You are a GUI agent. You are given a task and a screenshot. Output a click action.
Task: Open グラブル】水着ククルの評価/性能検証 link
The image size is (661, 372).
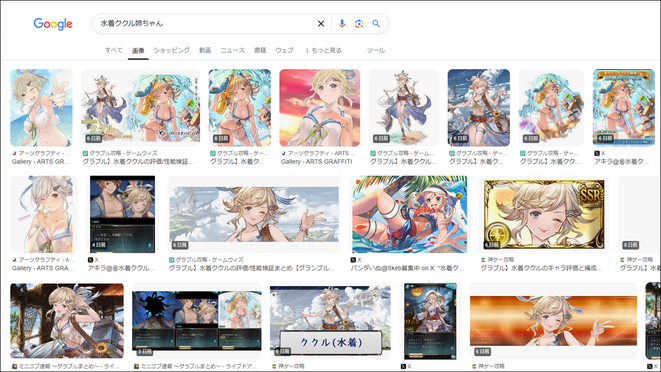coord(138,162)
